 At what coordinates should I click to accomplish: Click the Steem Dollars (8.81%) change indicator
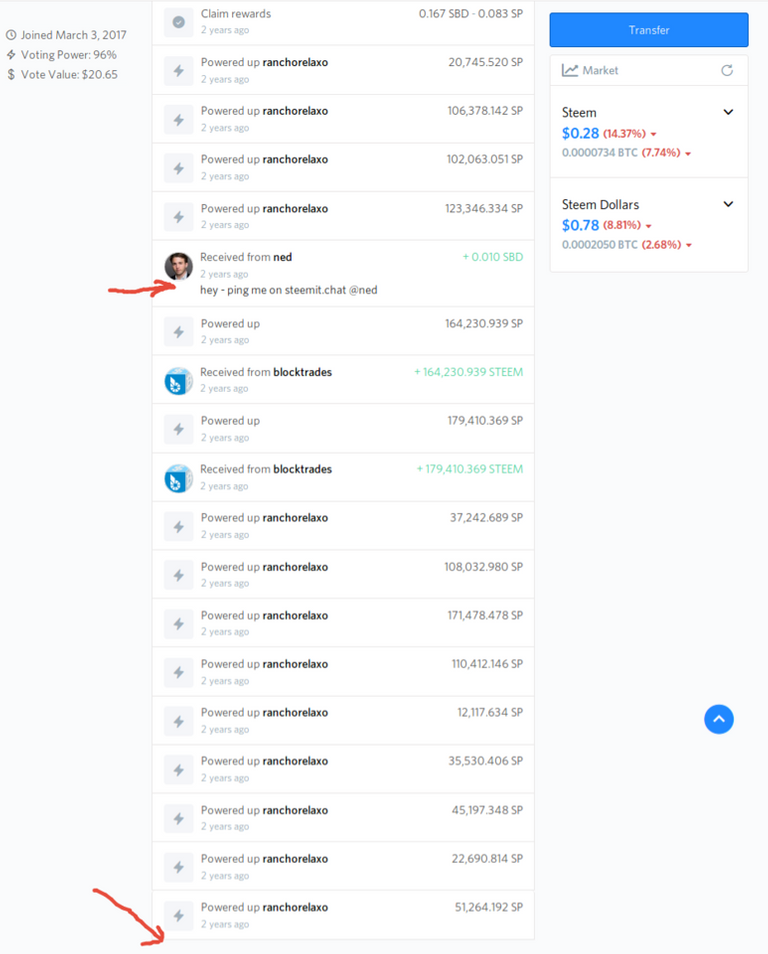tap(627, 225)
